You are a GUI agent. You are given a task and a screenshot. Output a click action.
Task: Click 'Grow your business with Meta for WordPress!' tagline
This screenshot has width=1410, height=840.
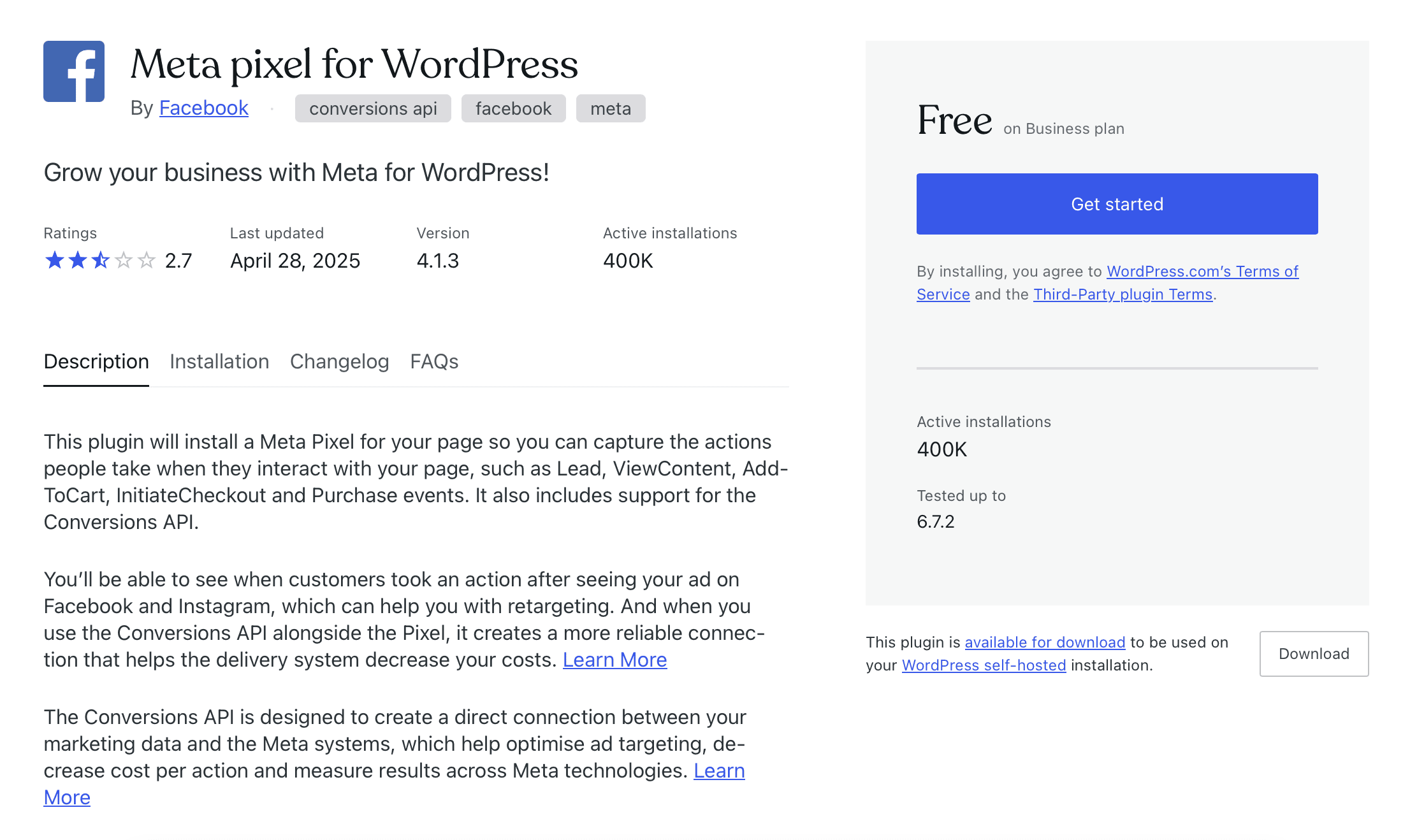296,173
